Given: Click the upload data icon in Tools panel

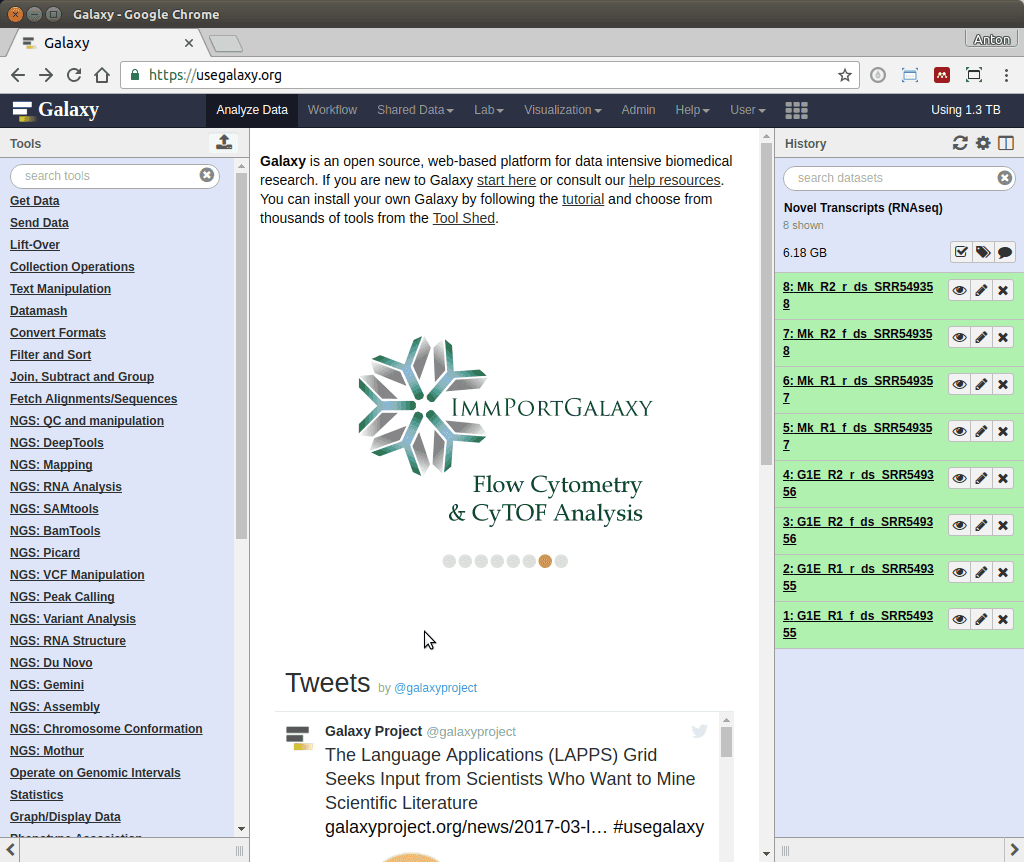Looking at the screenshot, I should [x=224, y=143].
